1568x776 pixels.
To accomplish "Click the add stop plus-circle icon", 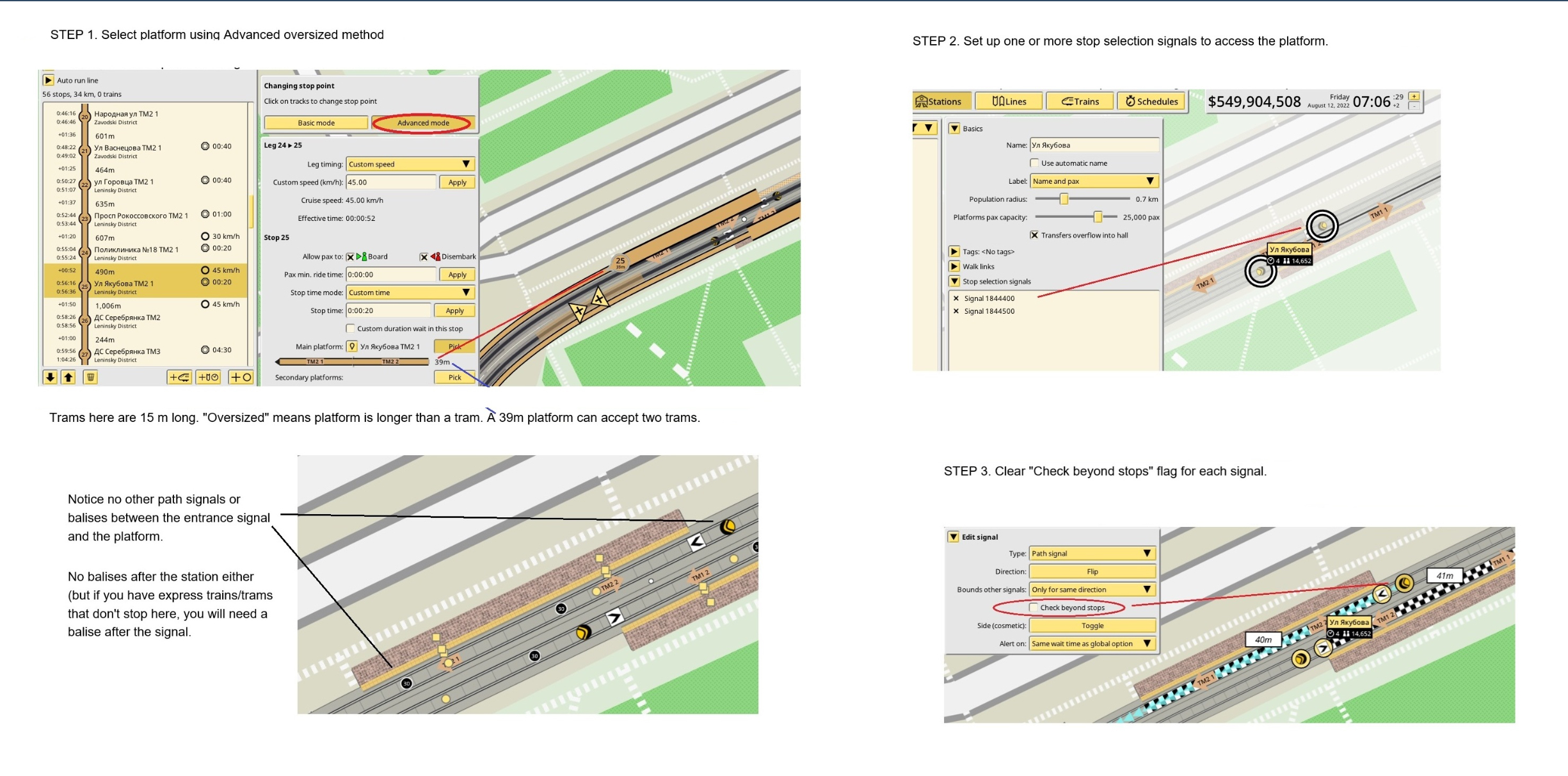I will (x=241, y=377).
